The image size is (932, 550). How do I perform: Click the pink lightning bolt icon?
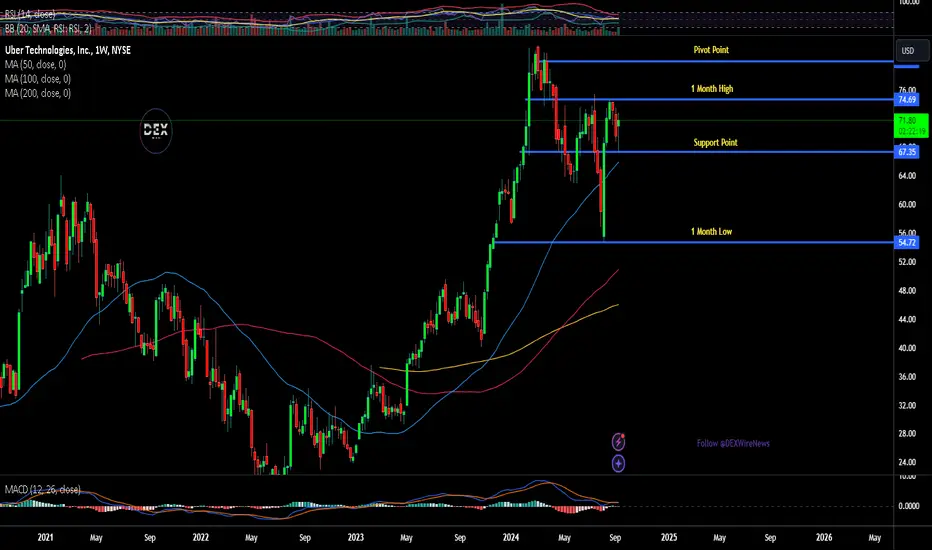pyautogui.click(x=618, y=442)
